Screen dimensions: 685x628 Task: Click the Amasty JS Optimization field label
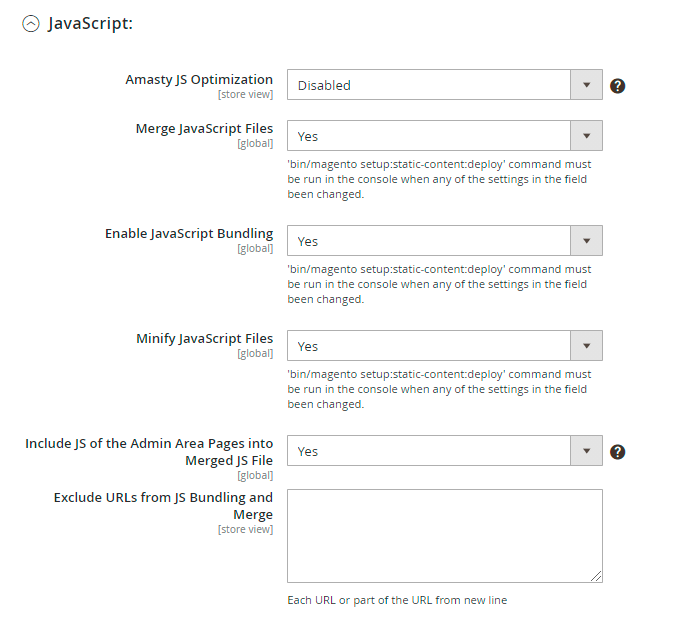click(x=199, y=79)
